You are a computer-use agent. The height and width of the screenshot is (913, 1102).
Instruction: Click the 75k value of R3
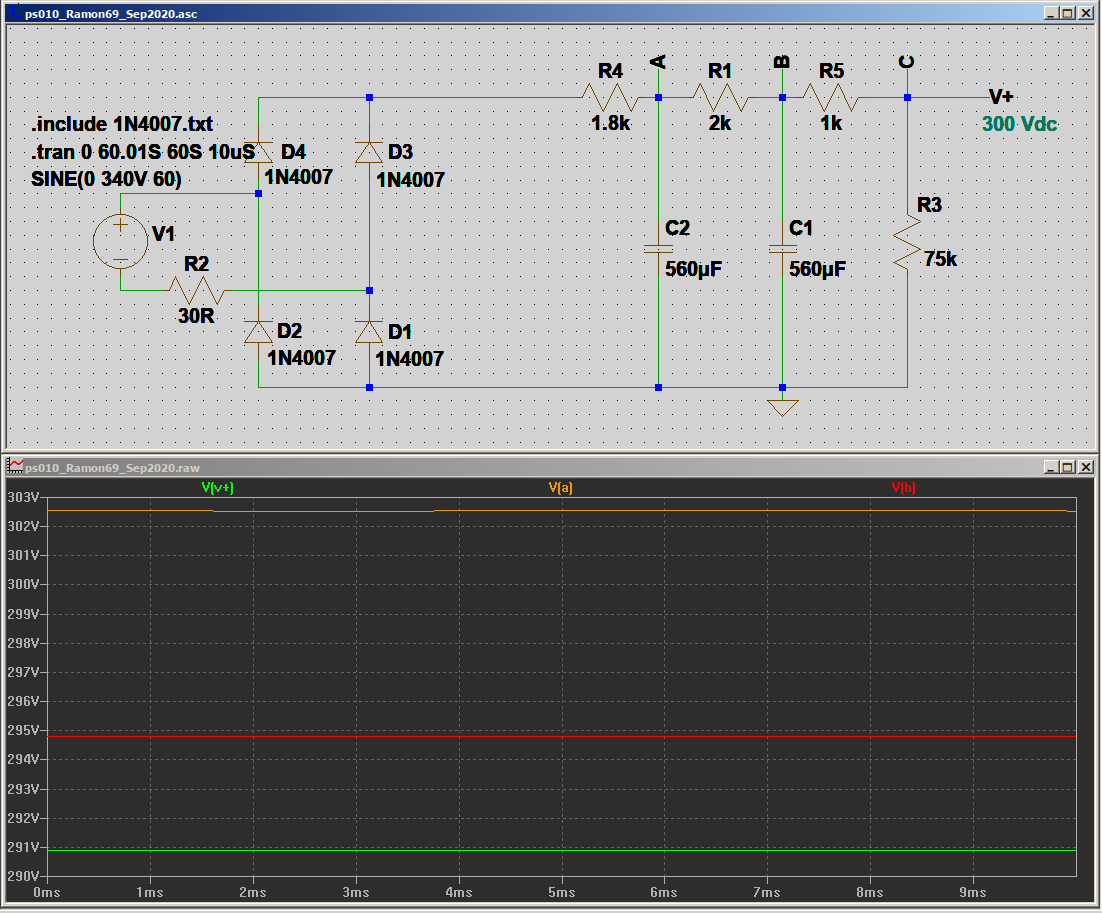(940, 259)
